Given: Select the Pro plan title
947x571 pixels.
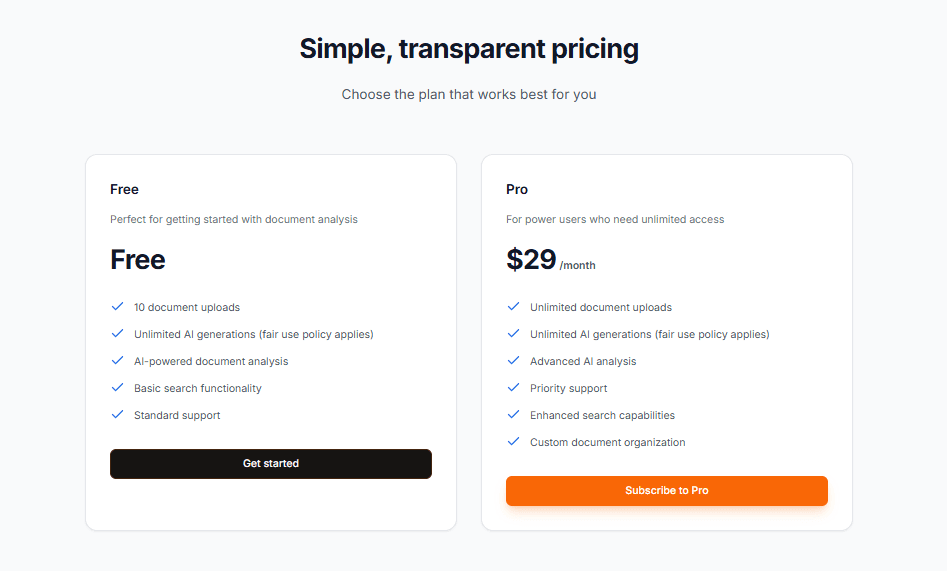Looking at the screenshot, I should pyautogui.click(x=517, y=189).
